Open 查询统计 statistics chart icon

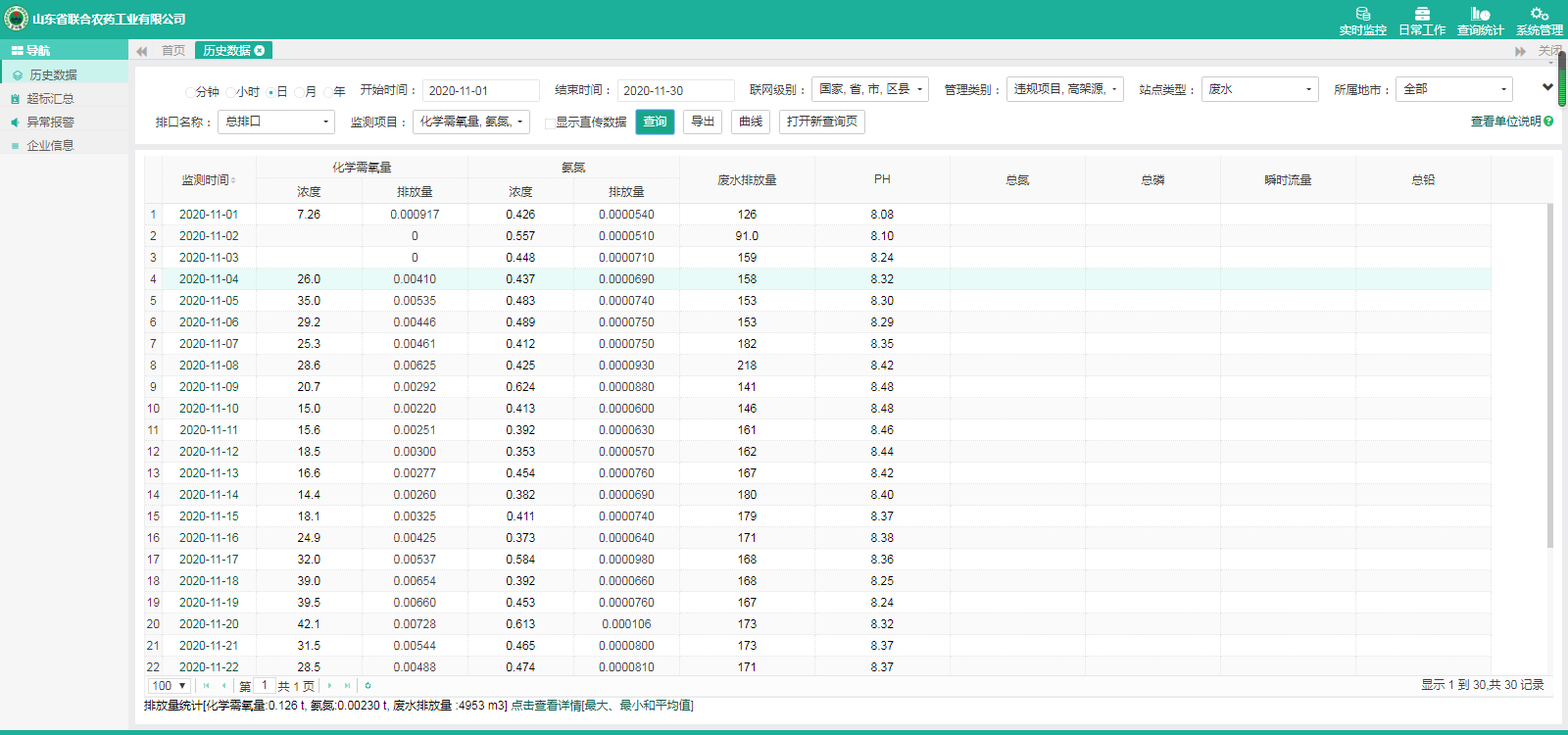[1480, 15]
